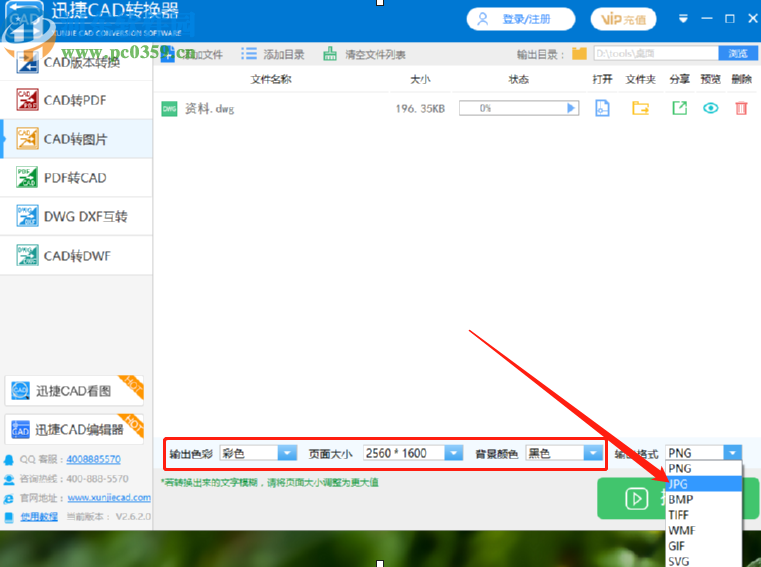Start converting 资料.dwg with play arrow
The height and width of the screenshot is (567, 761).
(571, 108)
